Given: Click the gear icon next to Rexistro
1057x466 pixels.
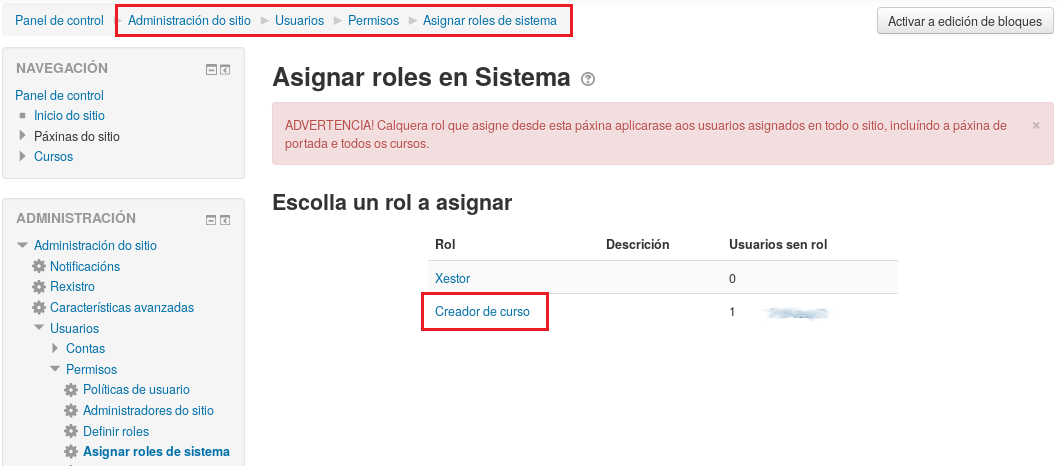Looking at the screenshot, I should point(39,287).
